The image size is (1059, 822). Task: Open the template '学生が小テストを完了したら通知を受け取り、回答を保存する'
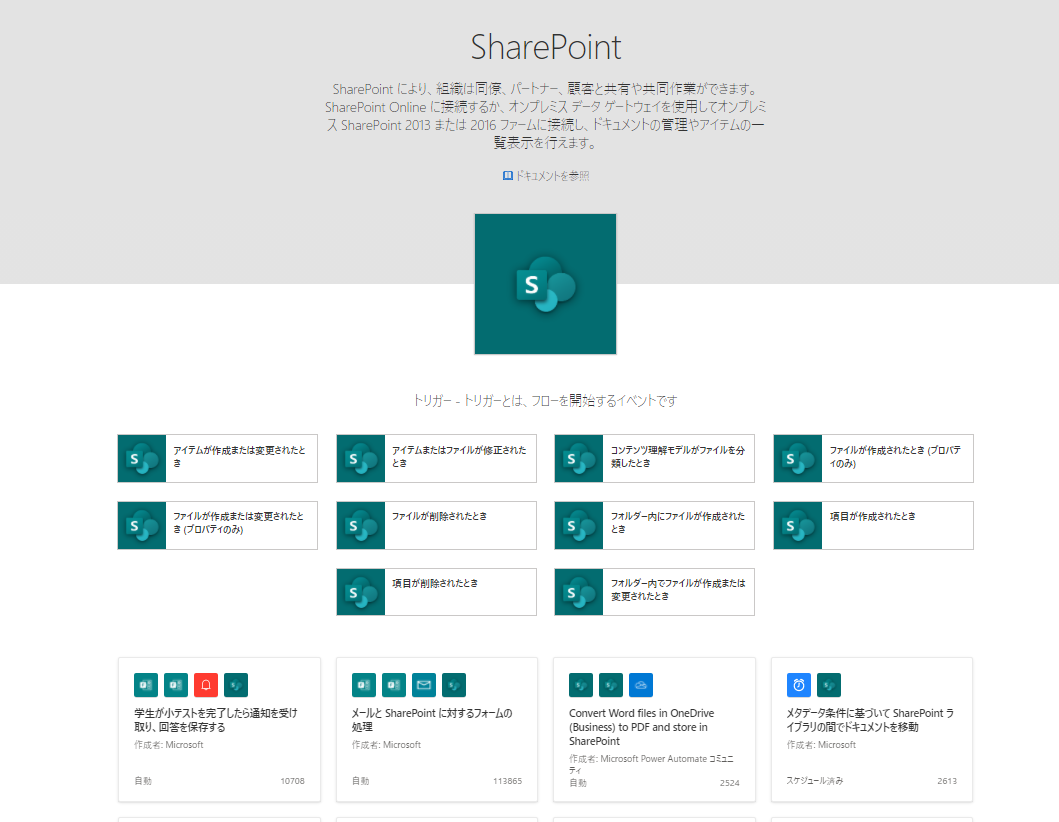click(x=215, y=720)
